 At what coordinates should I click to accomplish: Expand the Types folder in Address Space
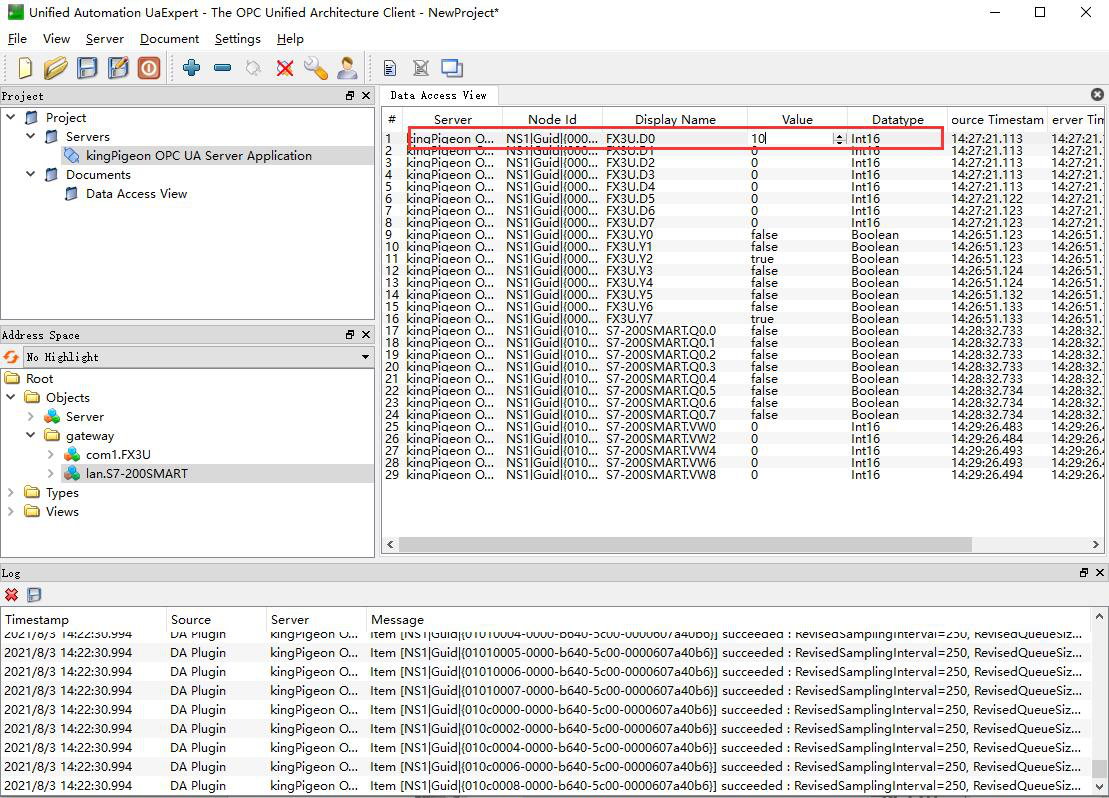click(11, 493)
